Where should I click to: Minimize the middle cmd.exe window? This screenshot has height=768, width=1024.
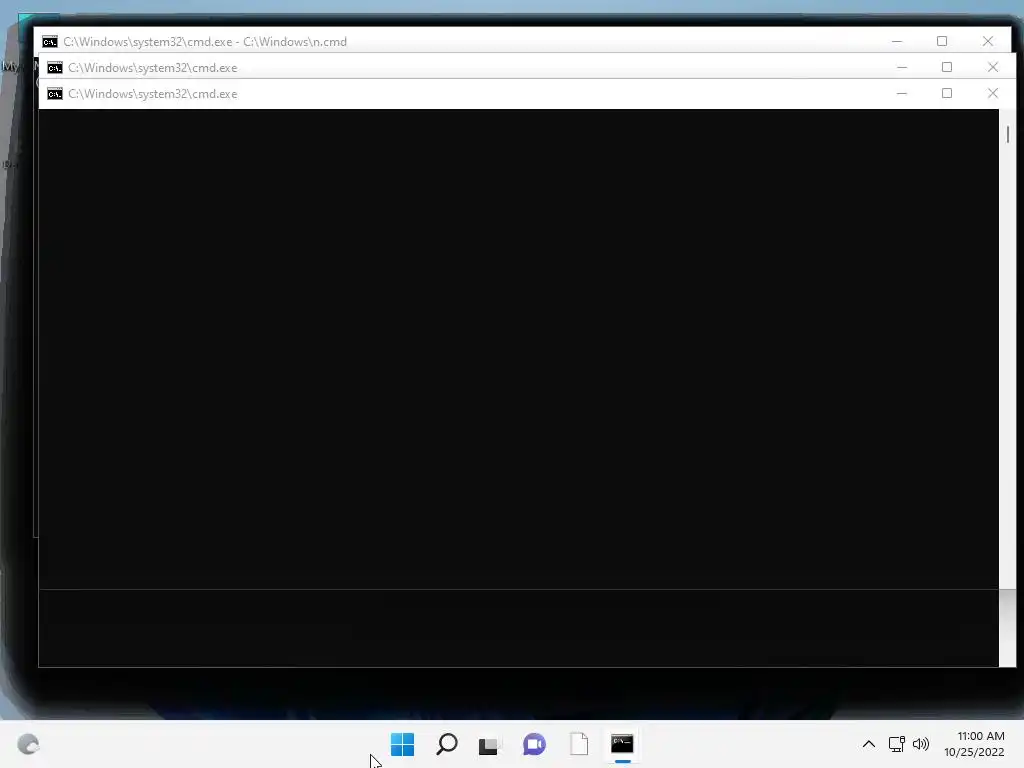click(x=902, y=67)
